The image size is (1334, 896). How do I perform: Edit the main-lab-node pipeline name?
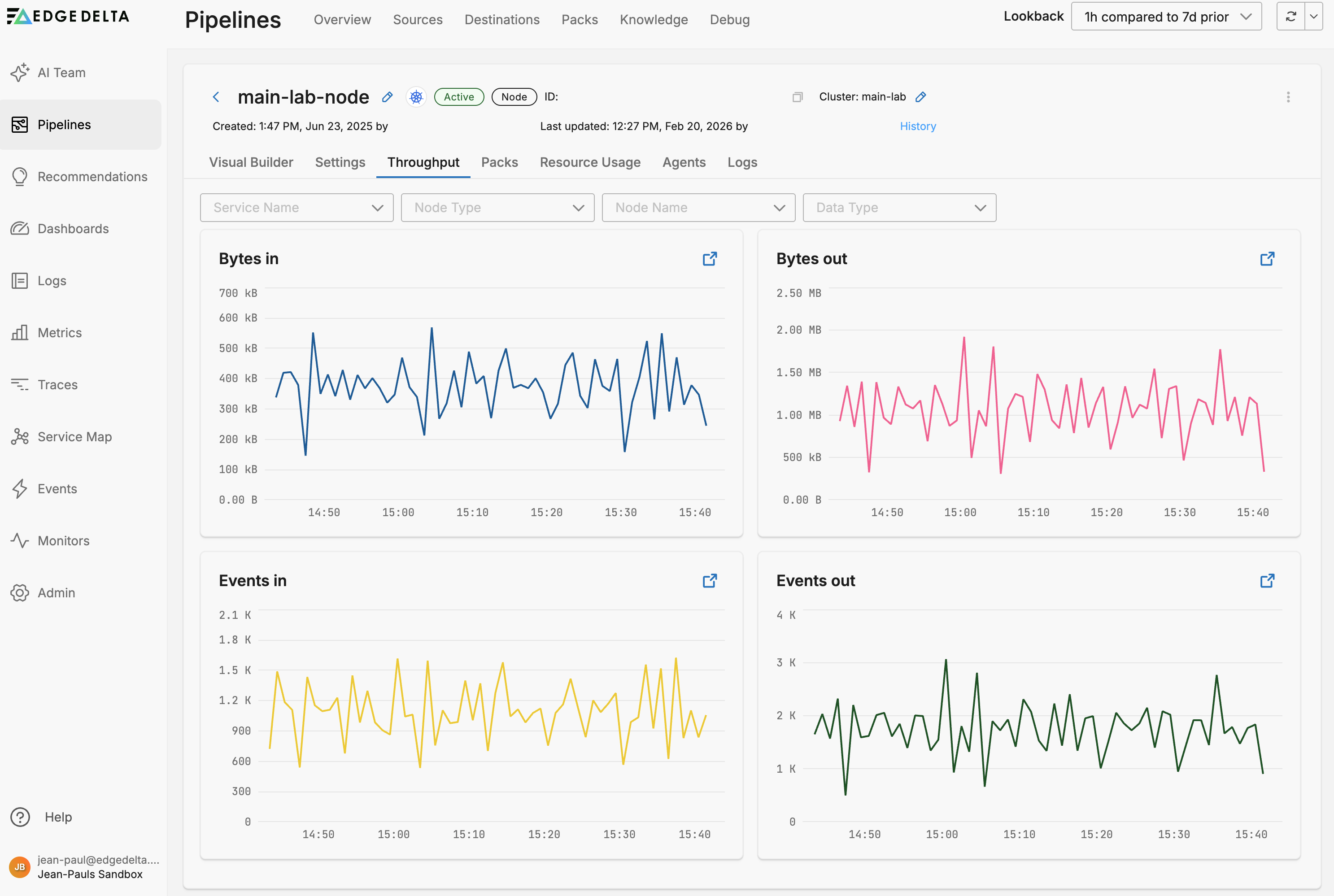(x=387, y=97)
